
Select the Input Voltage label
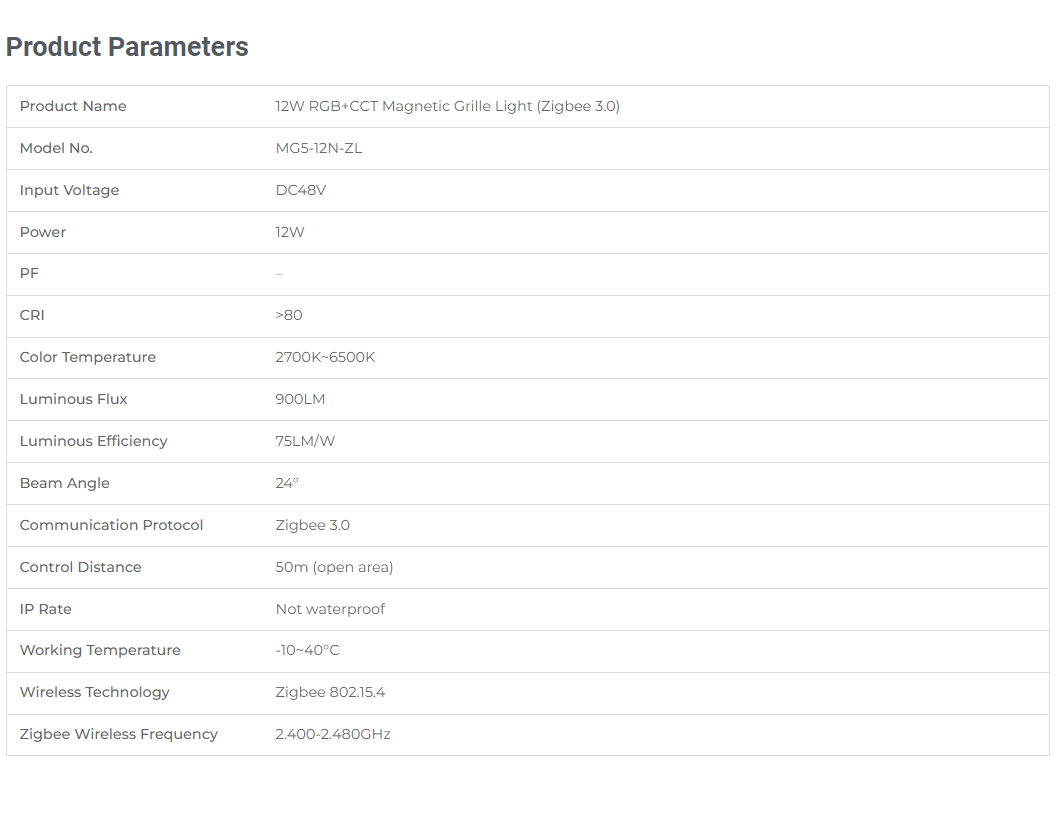coord(69,190)
